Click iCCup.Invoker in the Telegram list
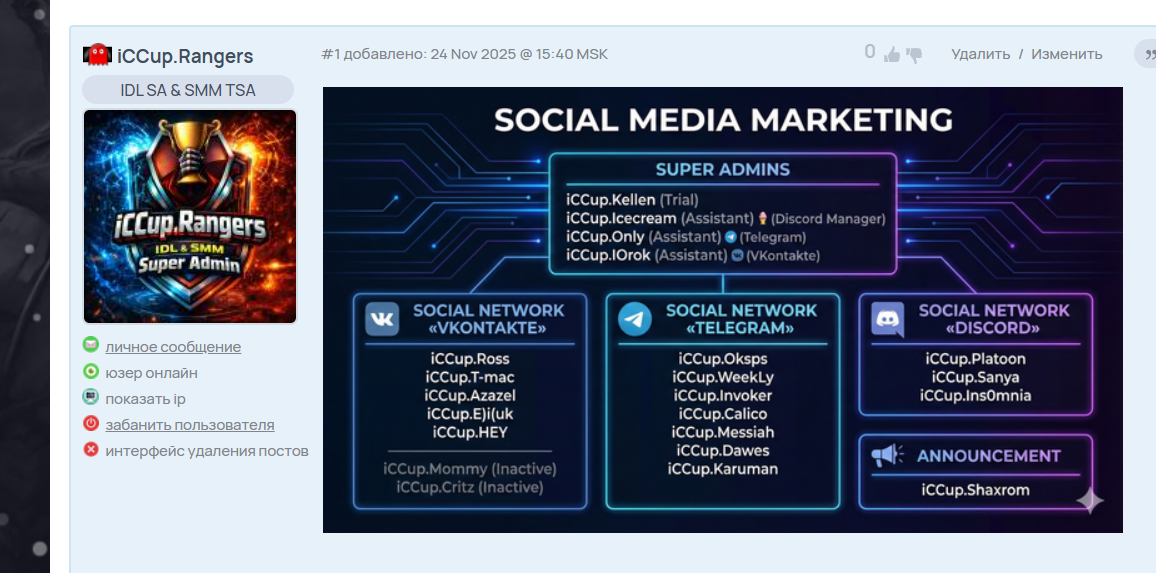Screen dimensions: 1156x573 click(x=723, y=395)
